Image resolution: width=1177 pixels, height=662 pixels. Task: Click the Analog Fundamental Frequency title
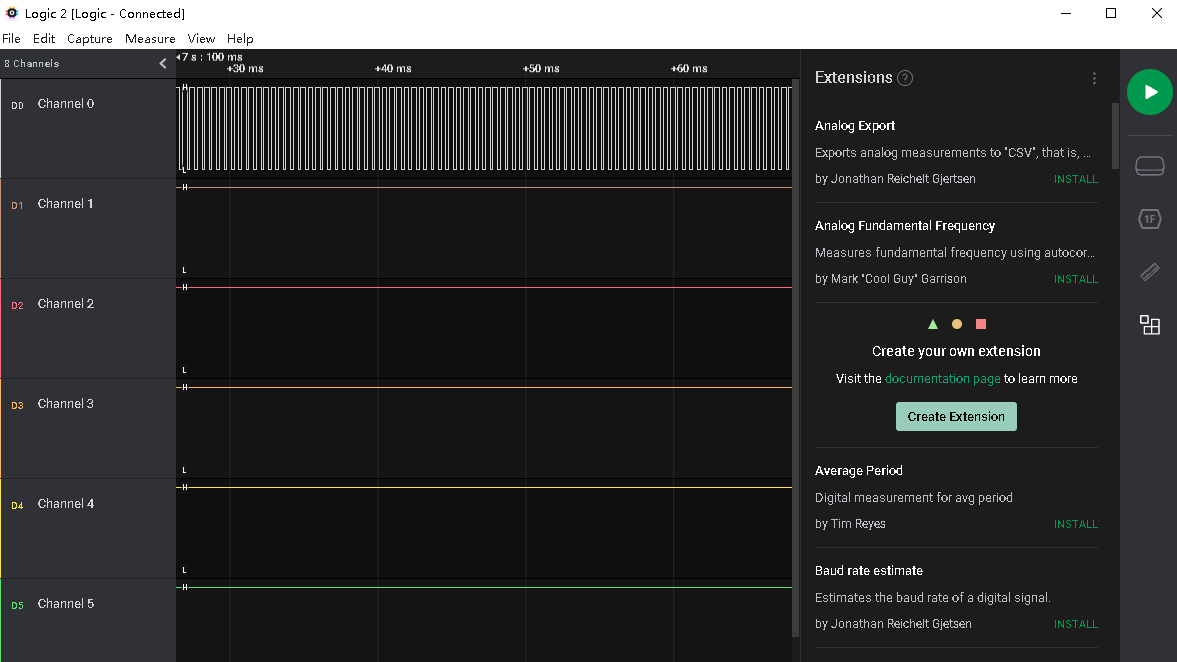(905, 225)
